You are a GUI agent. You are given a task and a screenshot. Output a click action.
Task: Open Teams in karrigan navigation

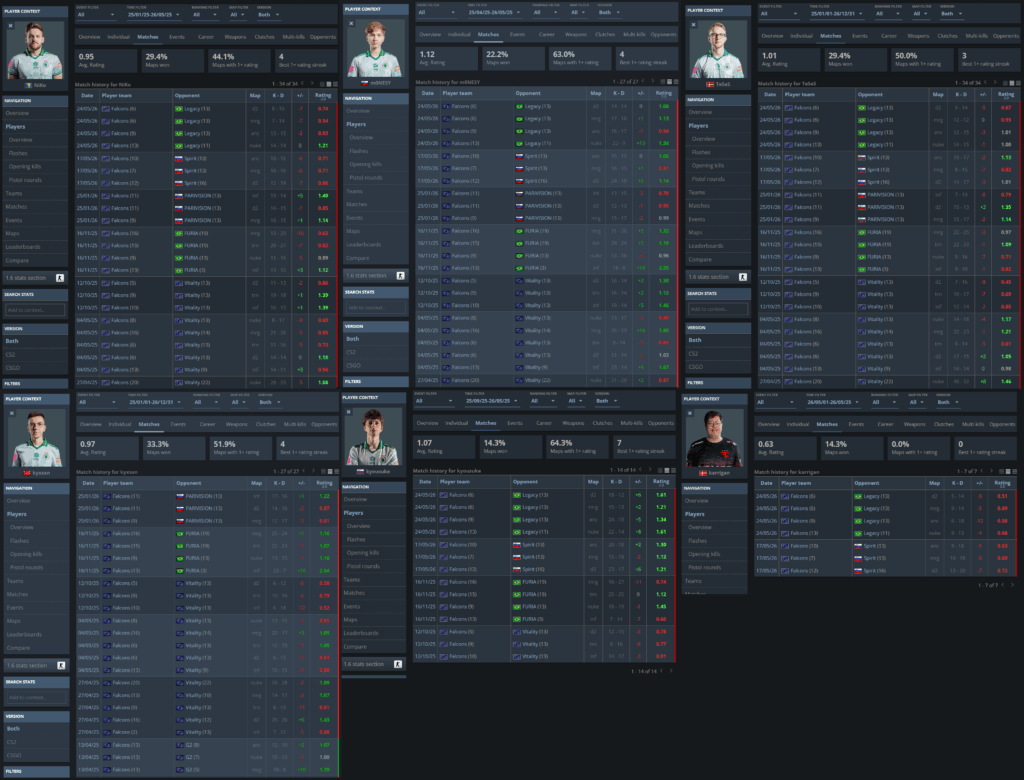pyautogui.click(x=715, y=581)
